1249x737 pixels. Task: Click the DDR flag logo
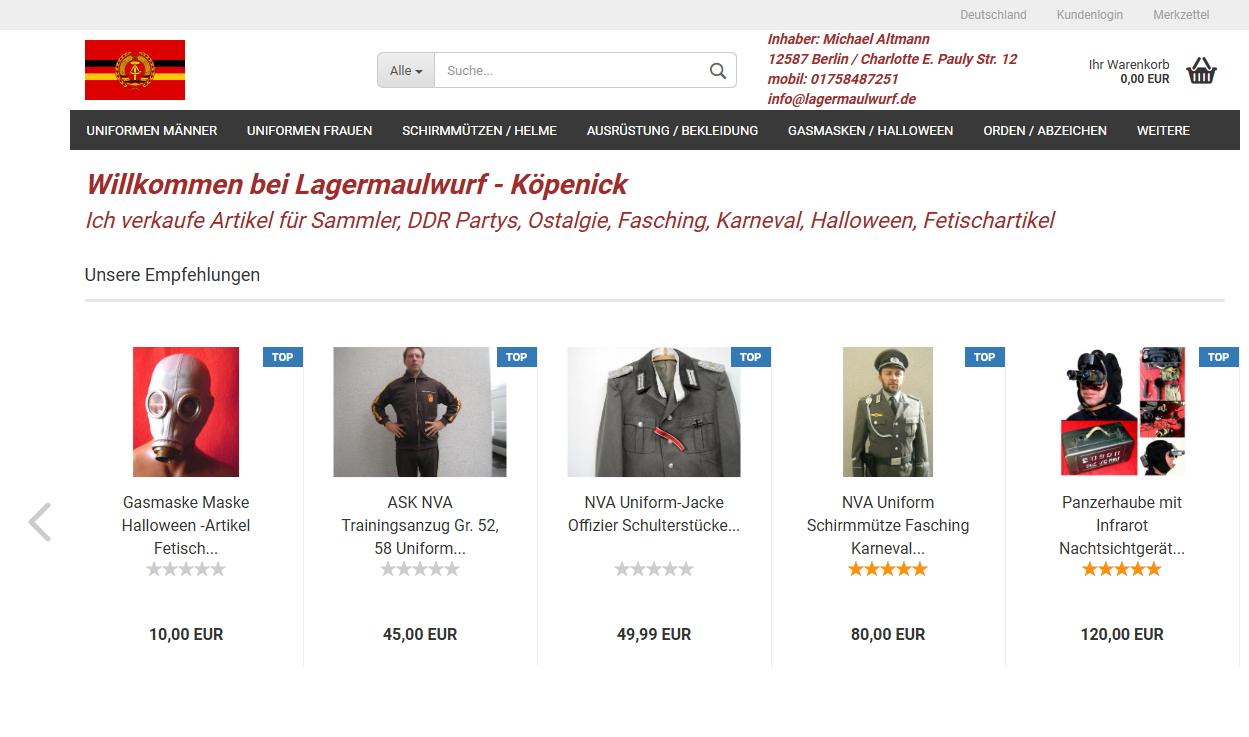click(135, 70)
